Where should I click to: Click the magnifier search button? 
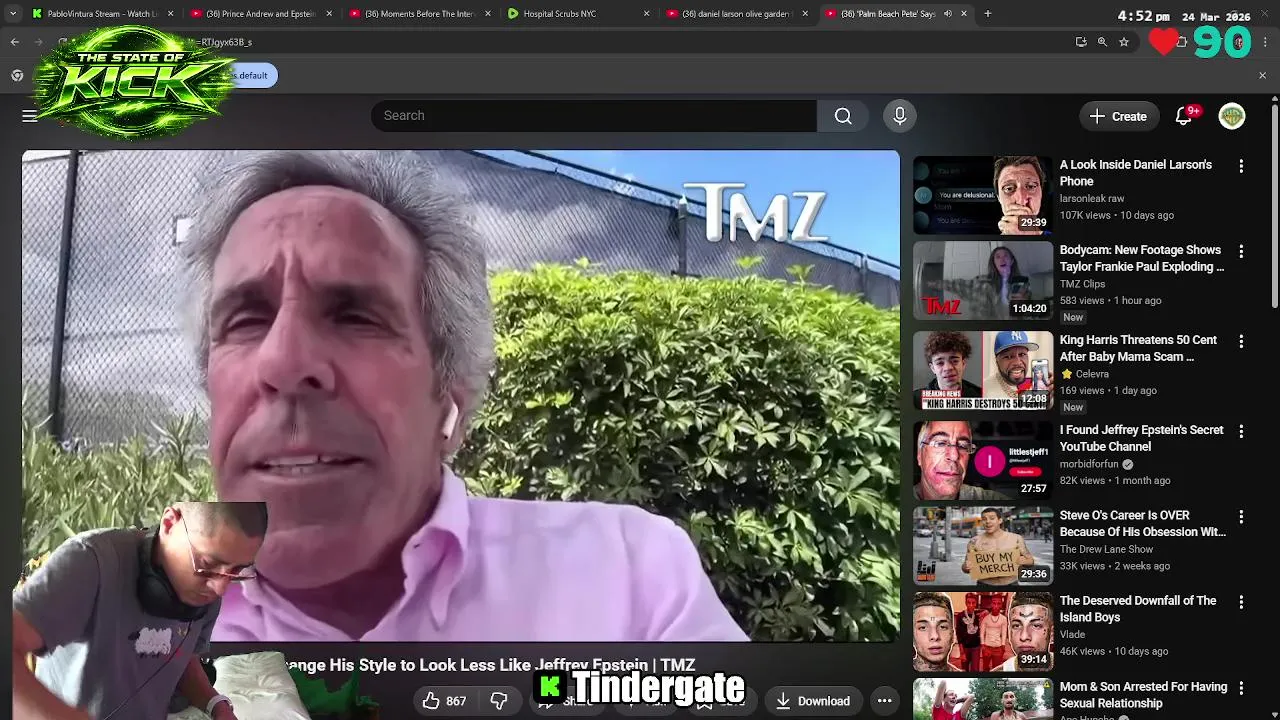coord(843,116)
